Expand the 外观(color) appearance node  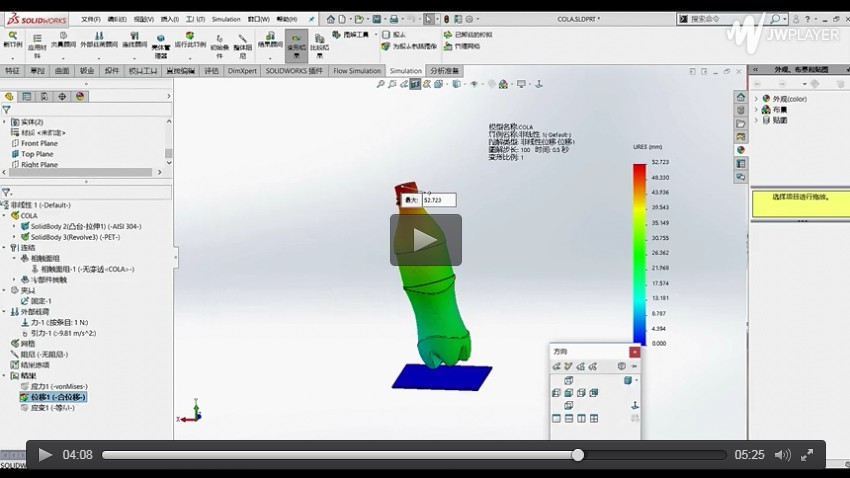pos(756,99)
